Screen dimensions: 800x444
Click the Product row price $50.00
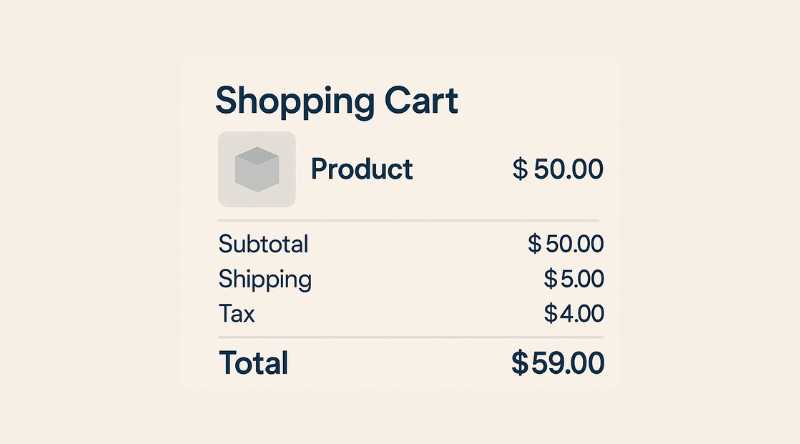point(558,169)
